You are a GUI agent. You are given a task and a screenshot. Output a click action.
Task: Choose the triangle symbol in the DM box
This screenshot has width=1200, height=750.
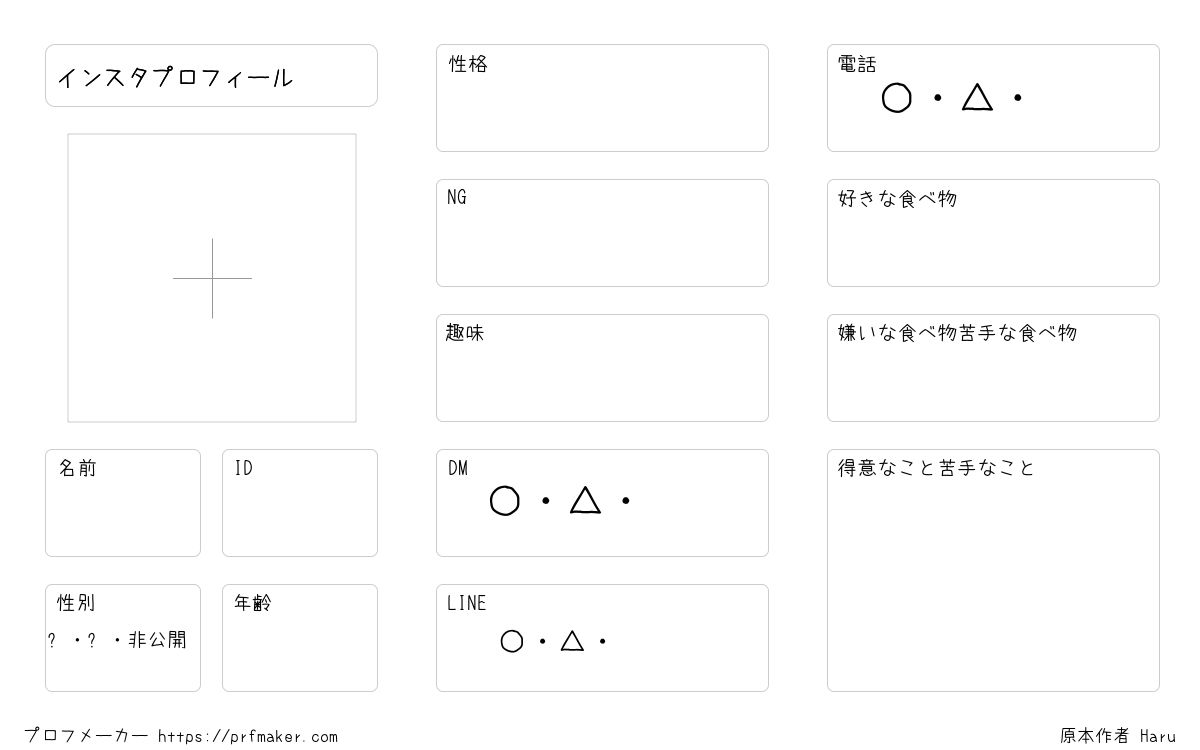(585, 500)
